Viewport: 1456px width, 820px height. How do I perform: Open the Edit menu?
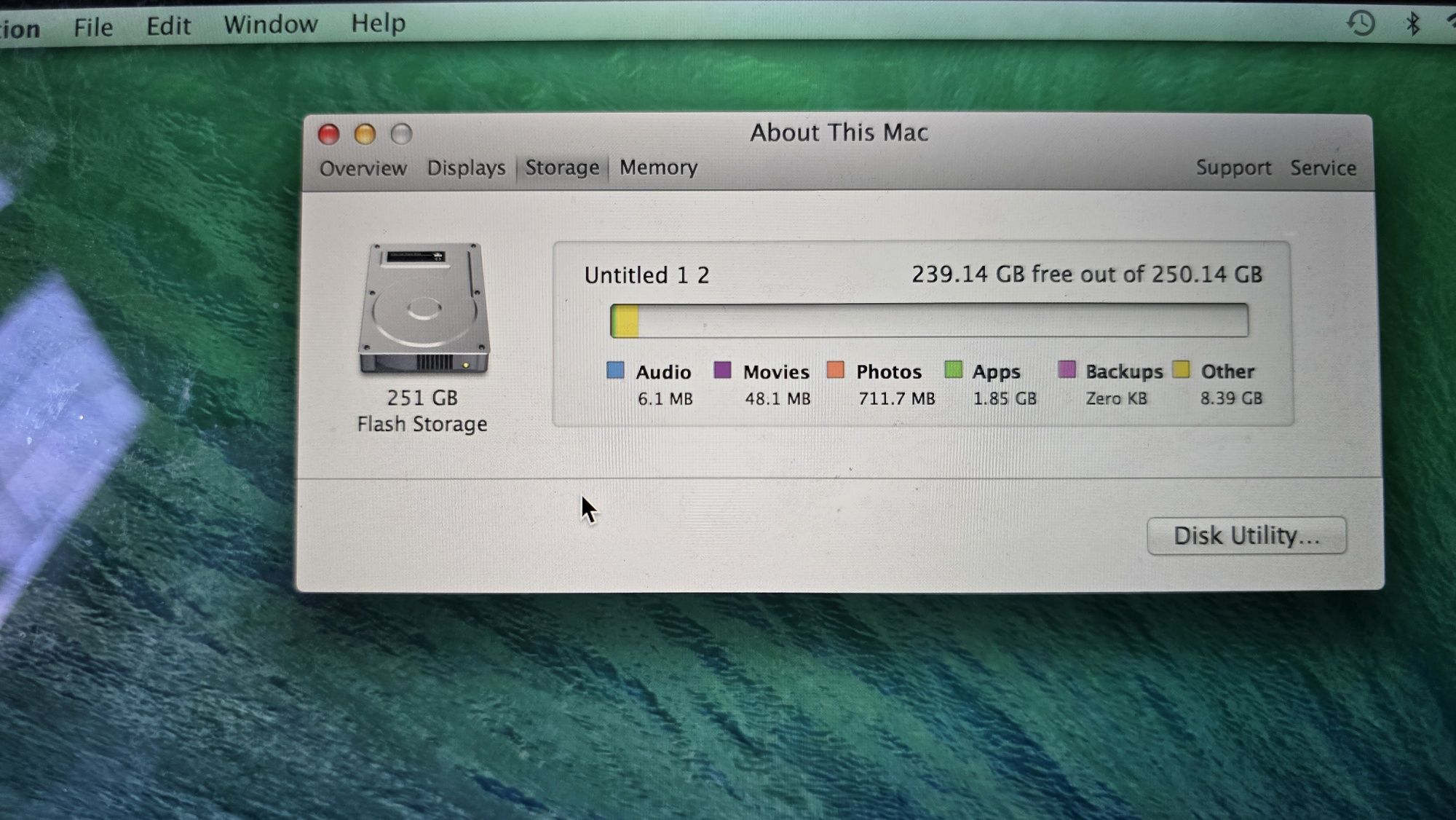[168, 26]
